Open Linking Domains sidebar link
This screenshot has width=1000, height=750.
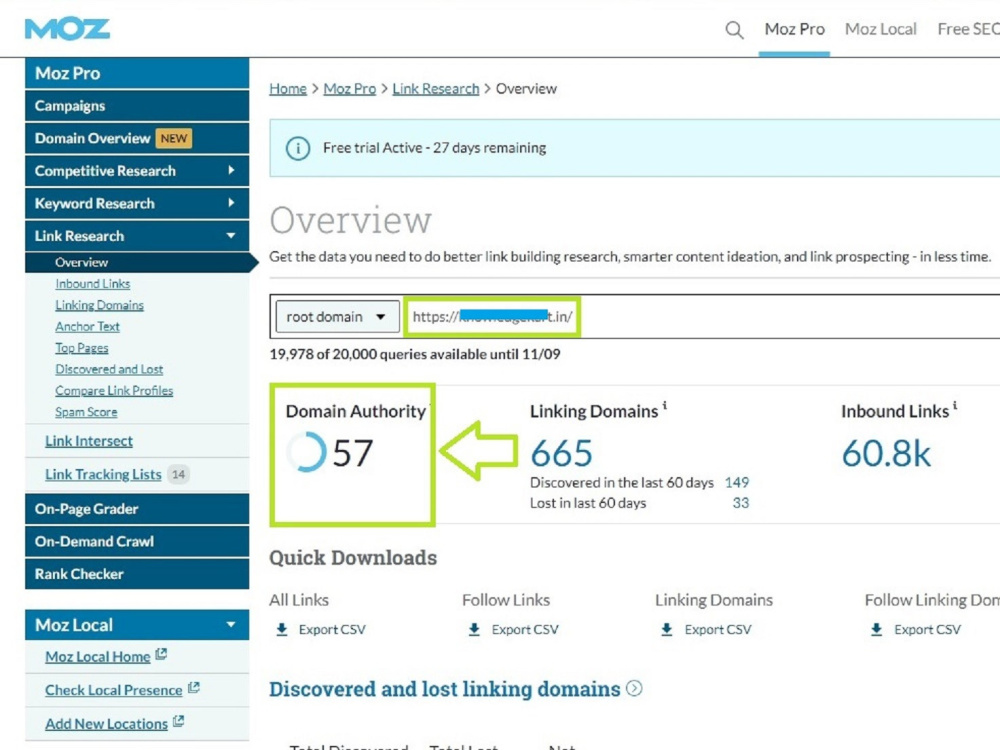(x=99, y=305)
